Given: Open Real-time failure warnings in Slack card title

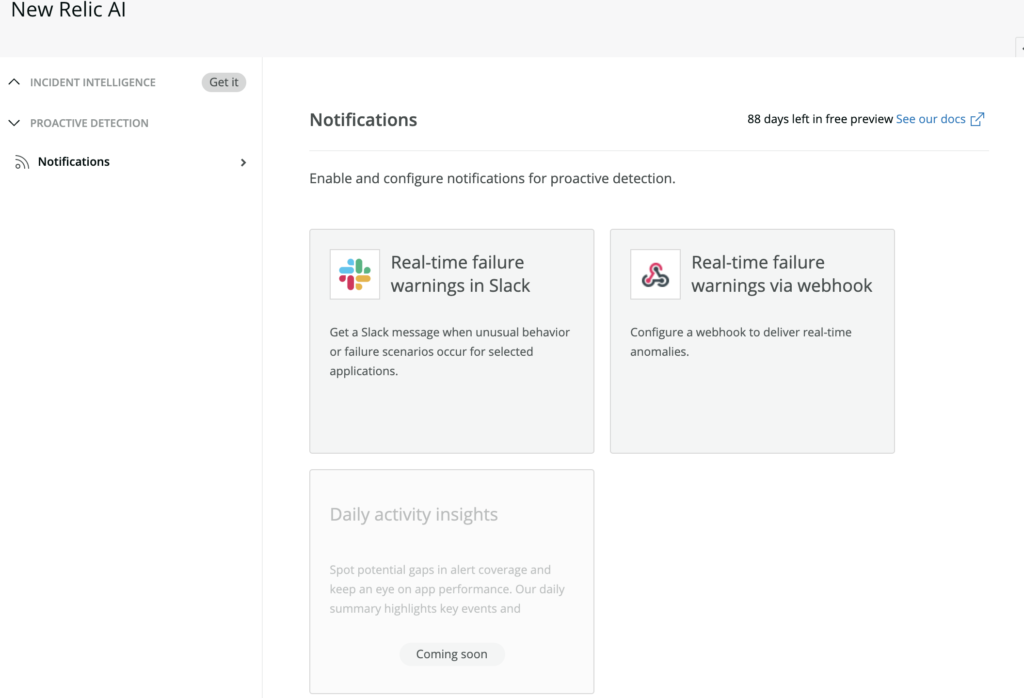Looking at the screenshot, I should point(460,274).
